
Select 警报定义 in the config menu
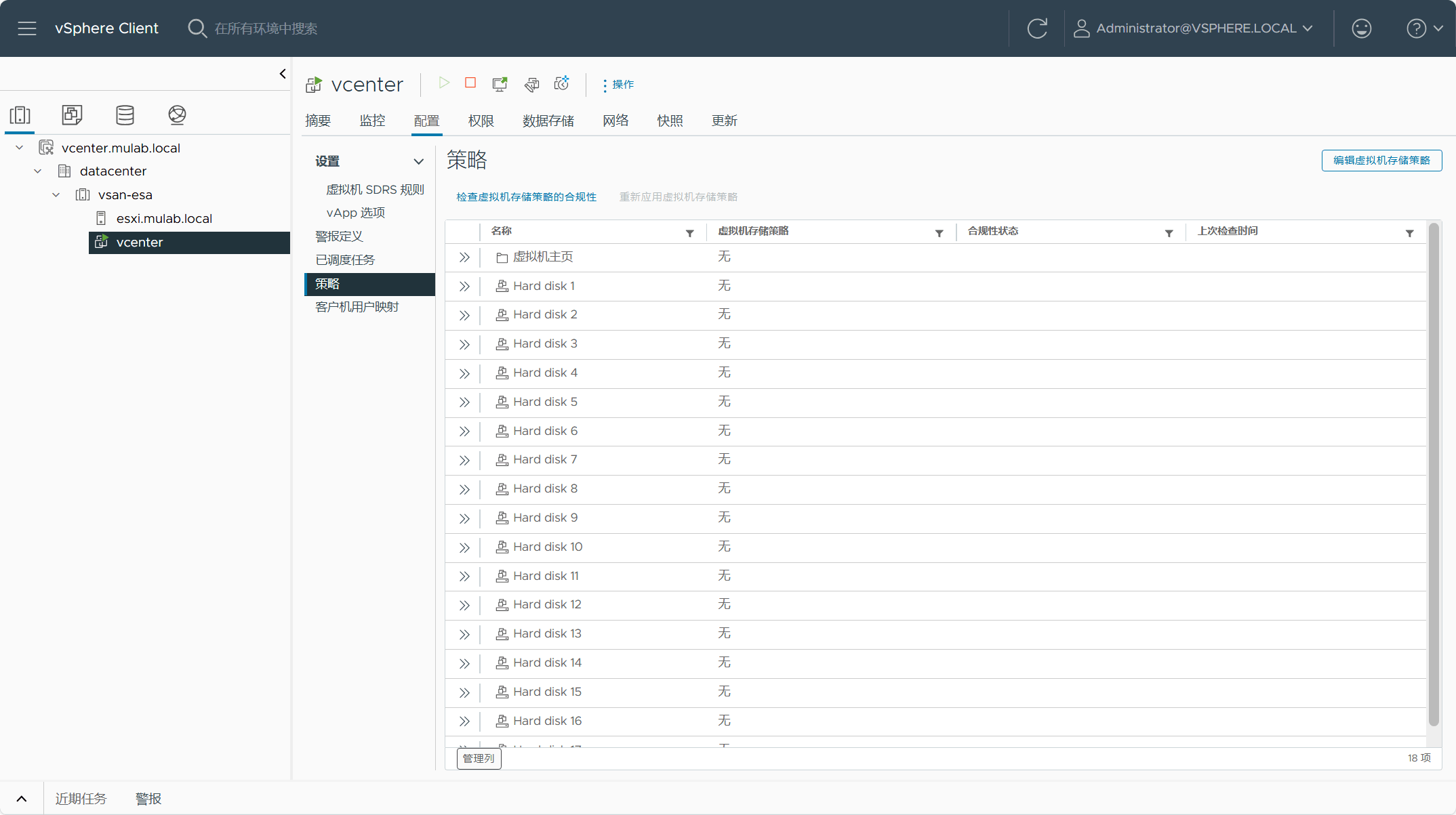[339, 236]
